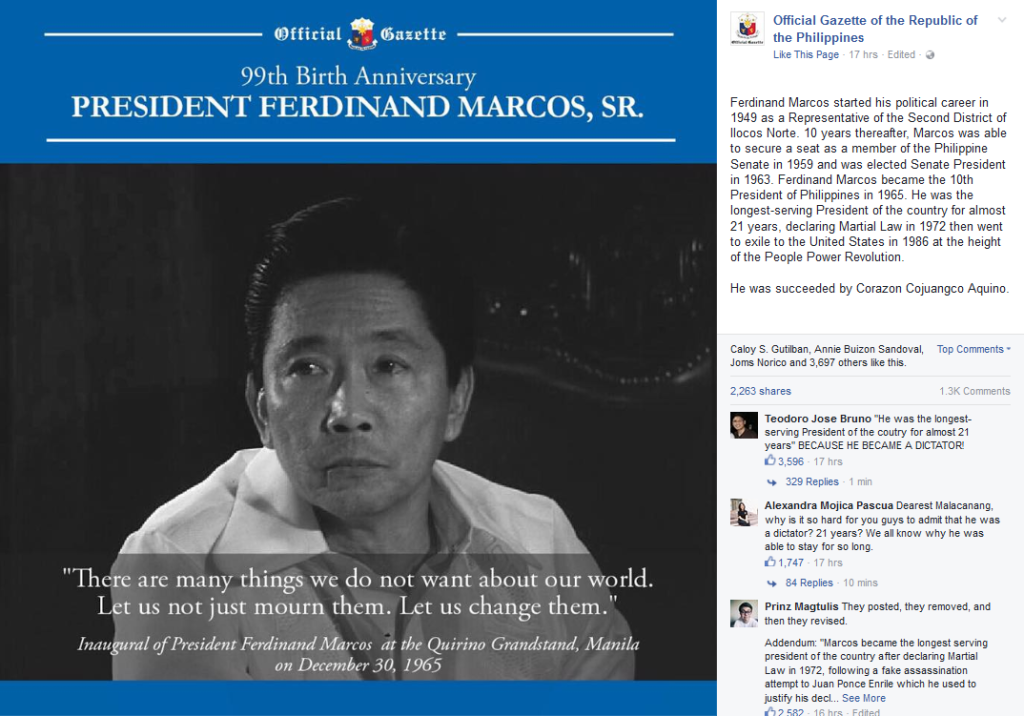Screen dimensions: 1024x716
Task: Open Teodoro Jose Bruno's avatar
Action: click(744, 425)
